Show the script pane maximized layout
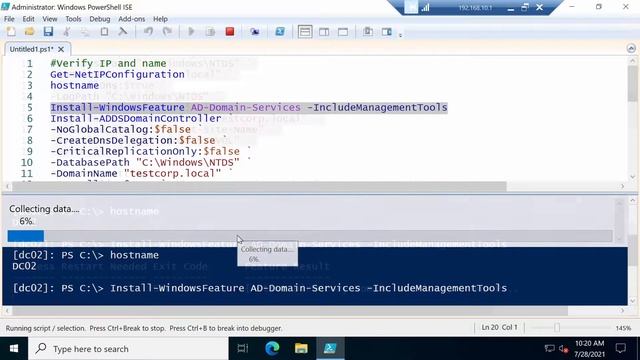The image size is (640, 360). coord(343,31)
